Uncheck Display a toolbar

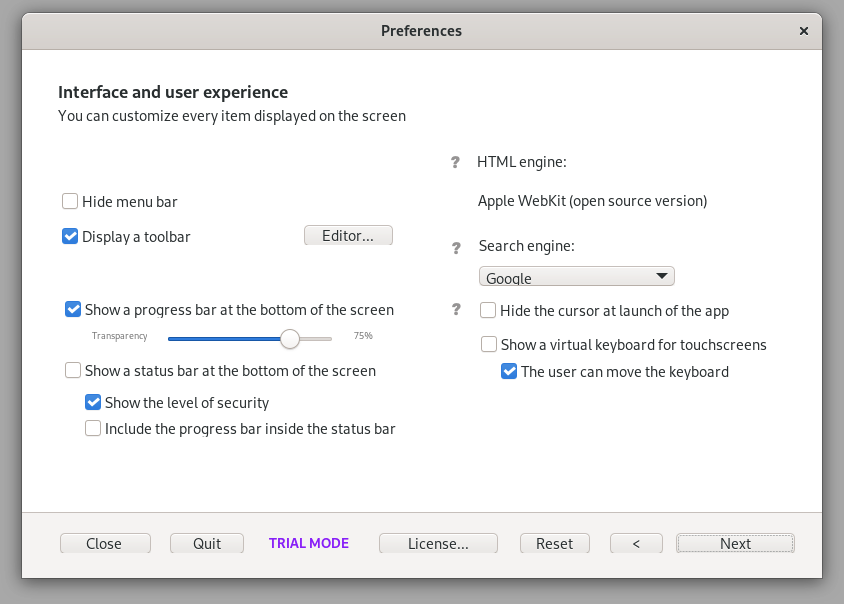click(70, 236)
